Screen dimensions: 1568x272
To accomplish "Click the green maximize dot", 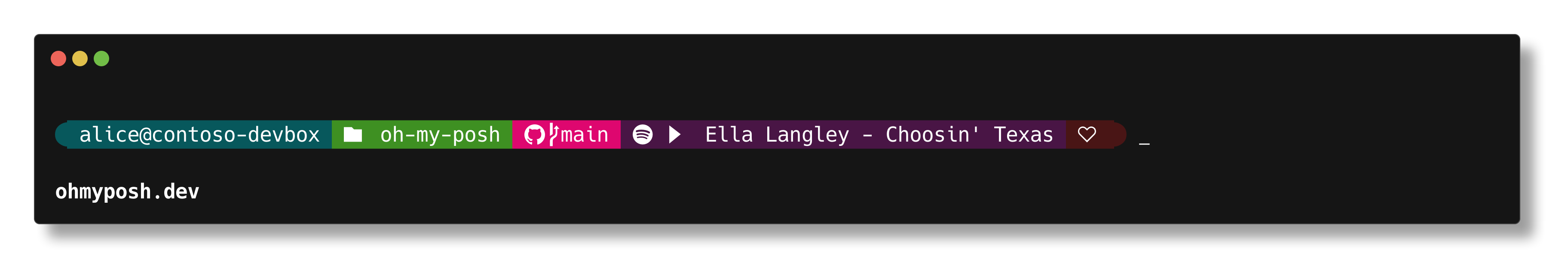I will [101, 59].
